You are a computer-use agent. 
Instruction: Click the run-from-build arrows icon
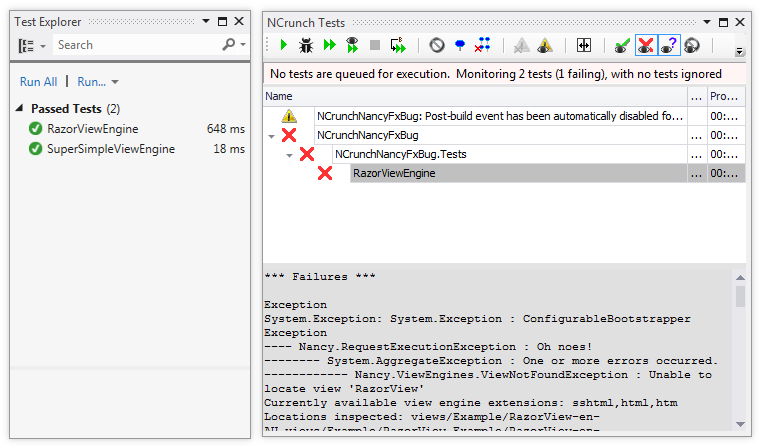point(398,45)
